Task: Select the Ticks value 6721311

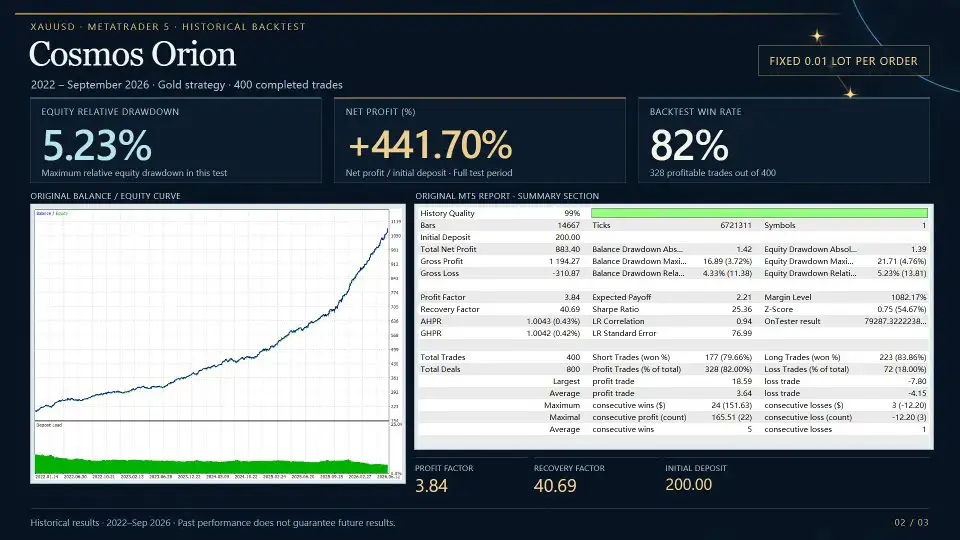Action: (736, 225)
